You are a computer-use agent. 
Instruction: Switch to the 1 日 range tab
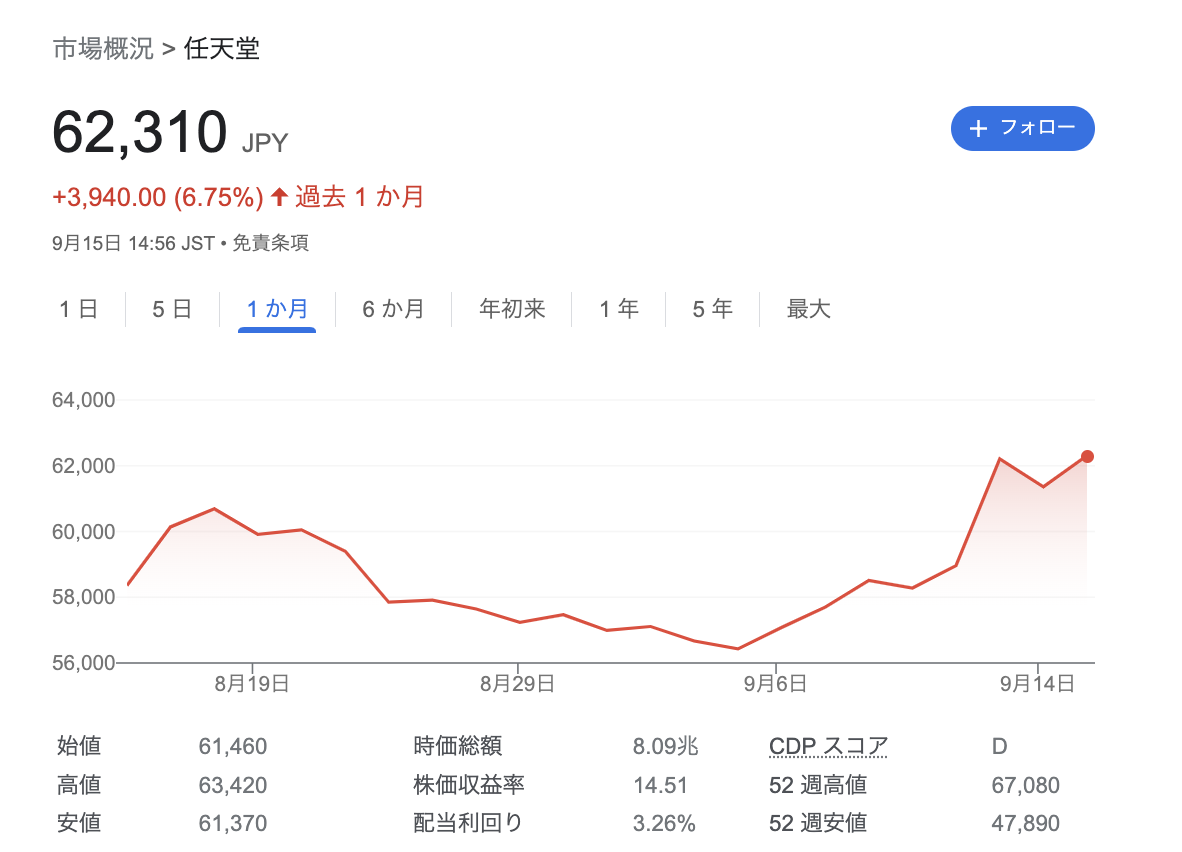[79, 309]
